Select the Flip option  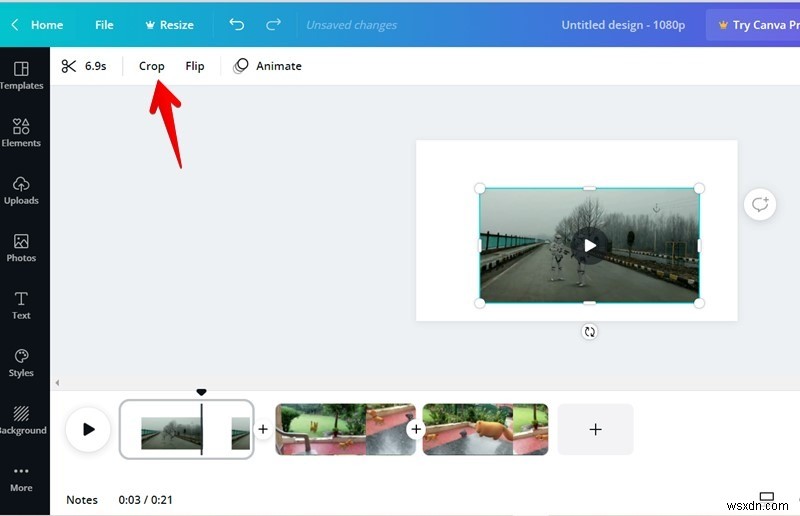pos(195,66)
